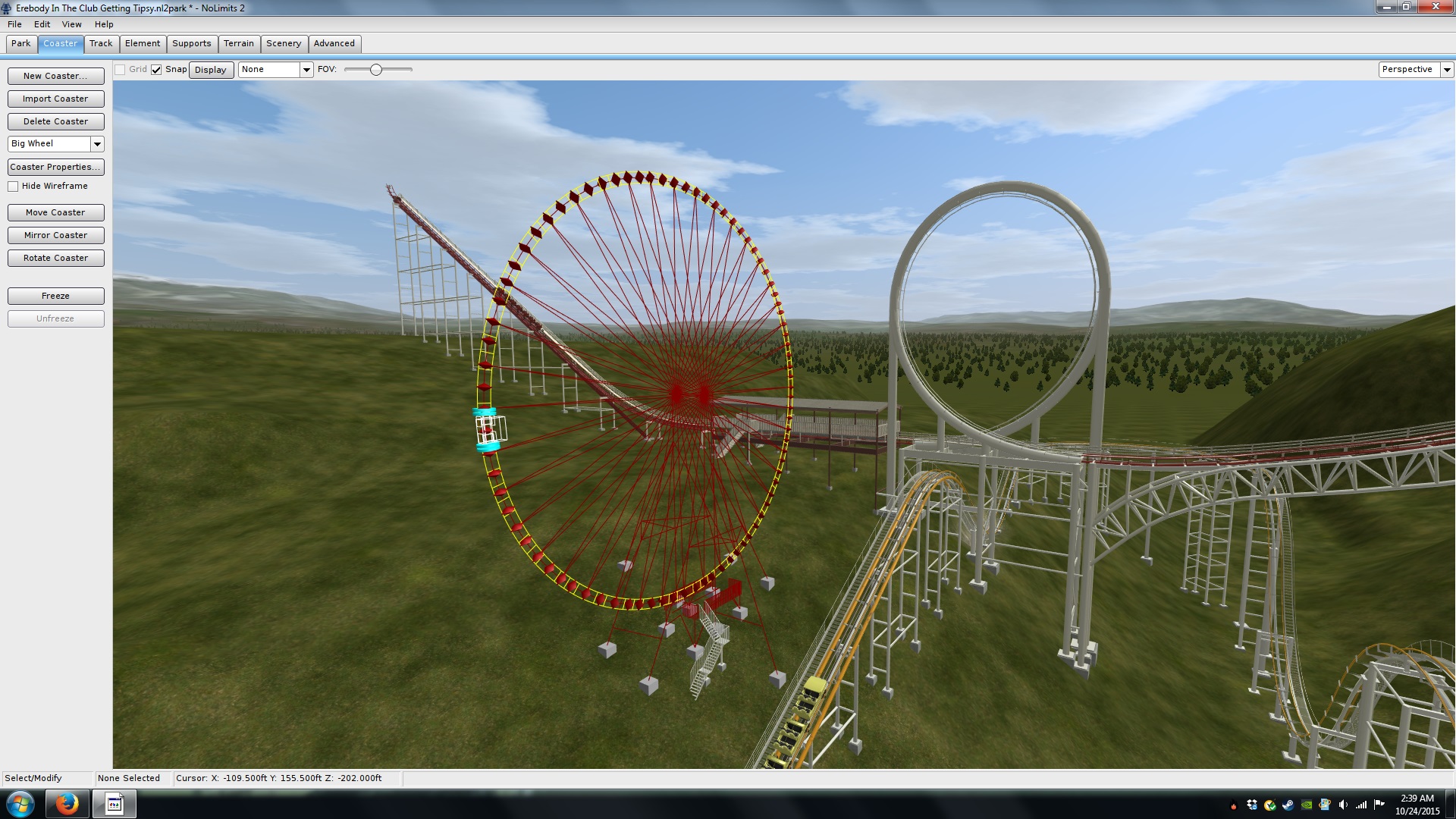
Task: Switch to the Supports tab
Action: click(x=191, y=44)
